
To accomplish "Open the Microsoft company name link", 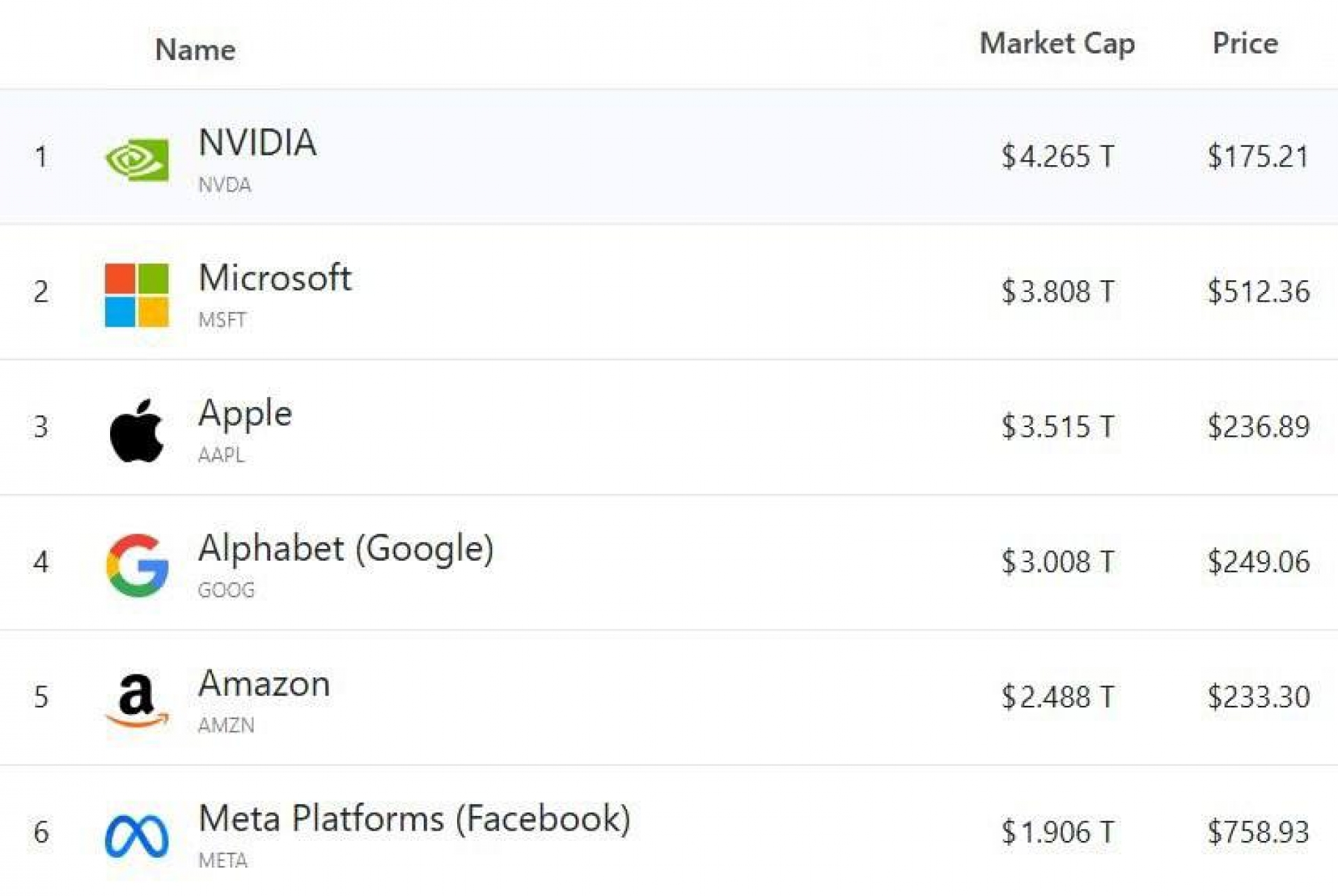I will coord(275,278).
